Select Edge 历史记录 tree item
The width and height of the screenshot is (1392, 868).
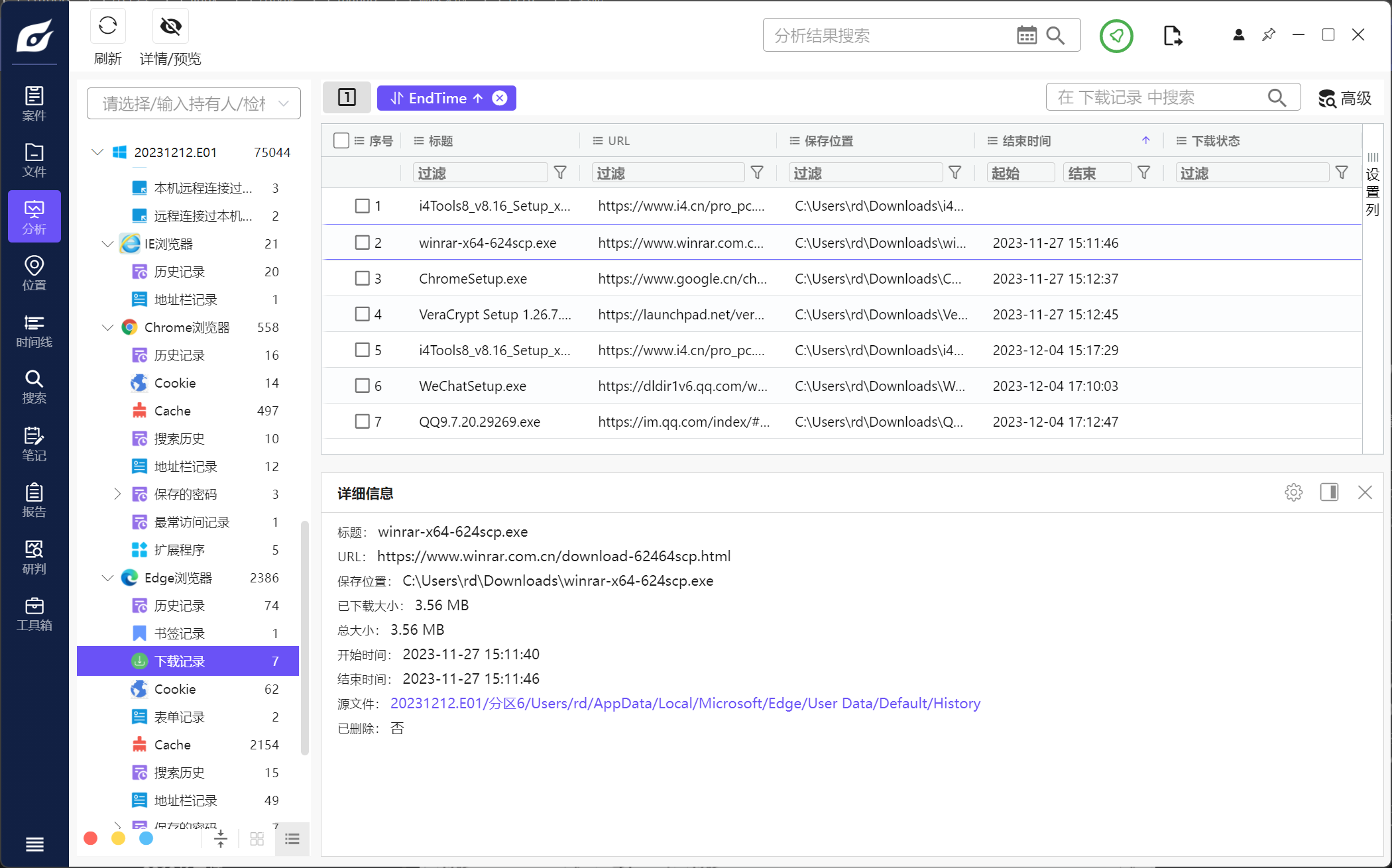180,606
